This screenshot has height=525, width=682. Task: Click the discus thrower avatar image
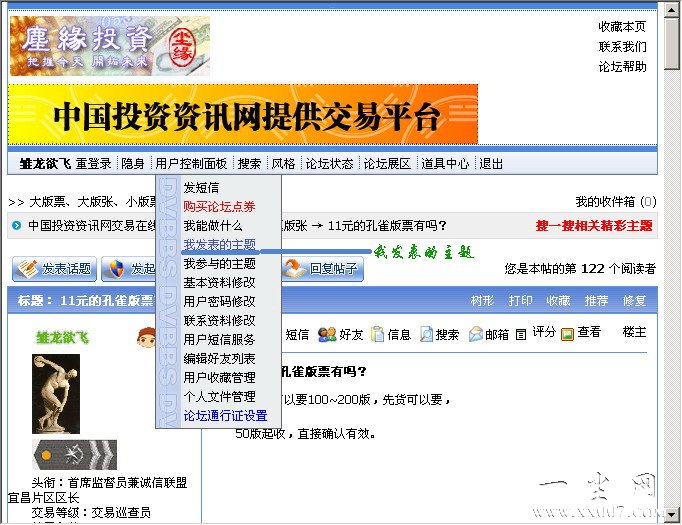56,394
